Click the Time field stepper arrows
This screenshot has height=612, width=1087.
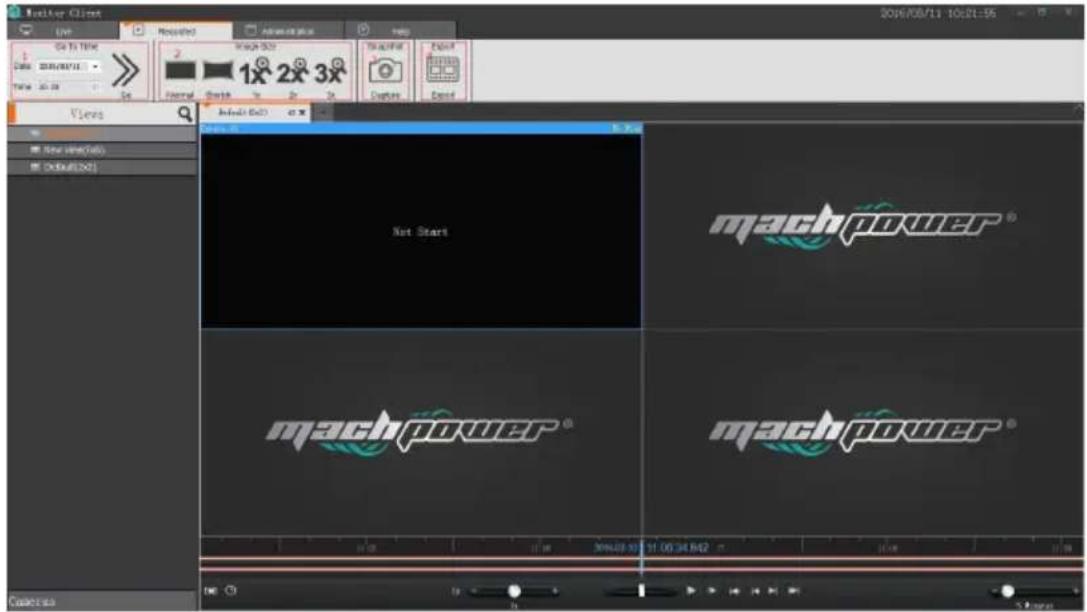tap(96, 87)
